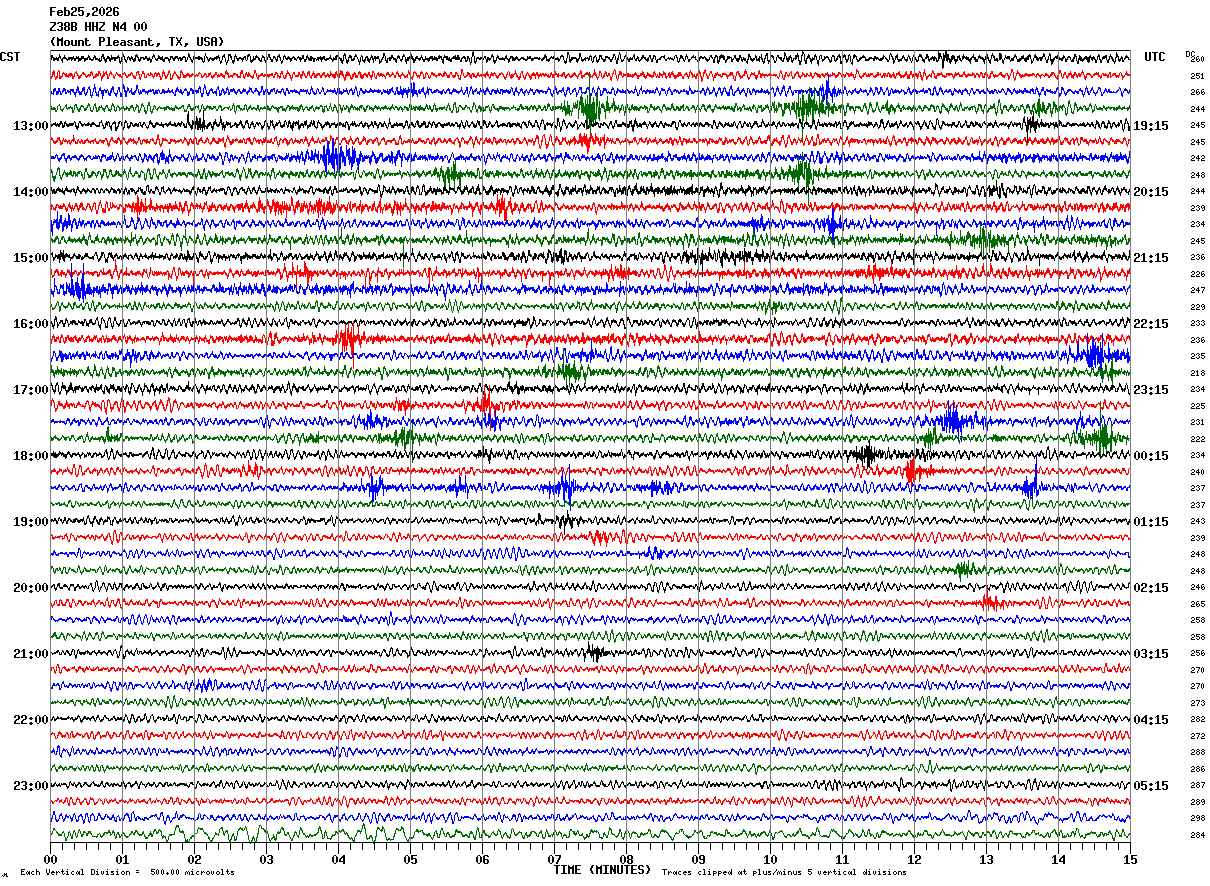
Task: Click the "Traces clipped at plus/minus 5" footnote
Action: [x=784, y=872]
